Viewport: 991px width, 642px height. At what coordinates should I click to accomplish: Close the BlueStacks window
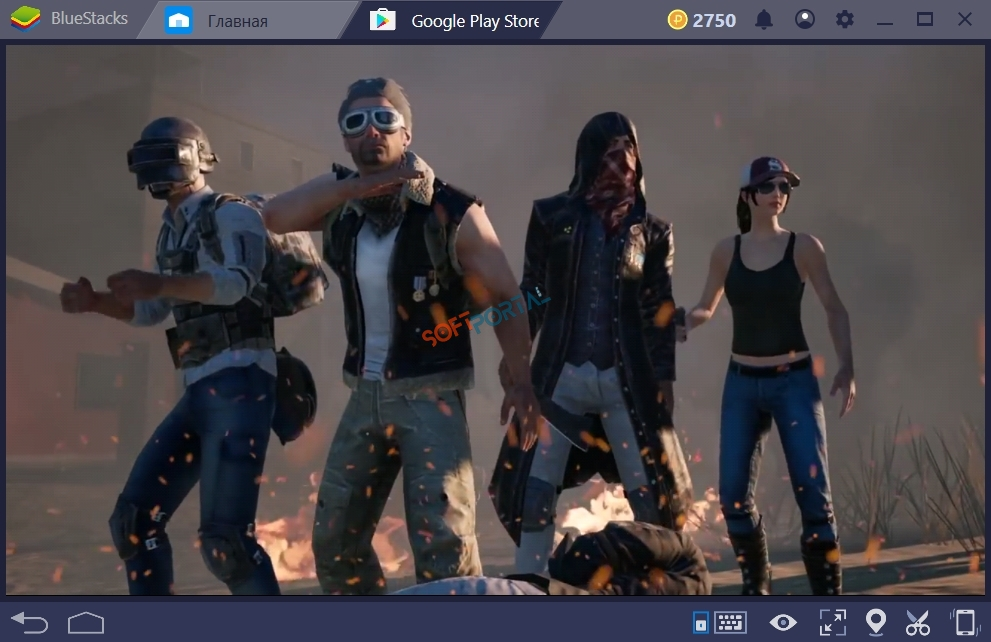point(964,20)
